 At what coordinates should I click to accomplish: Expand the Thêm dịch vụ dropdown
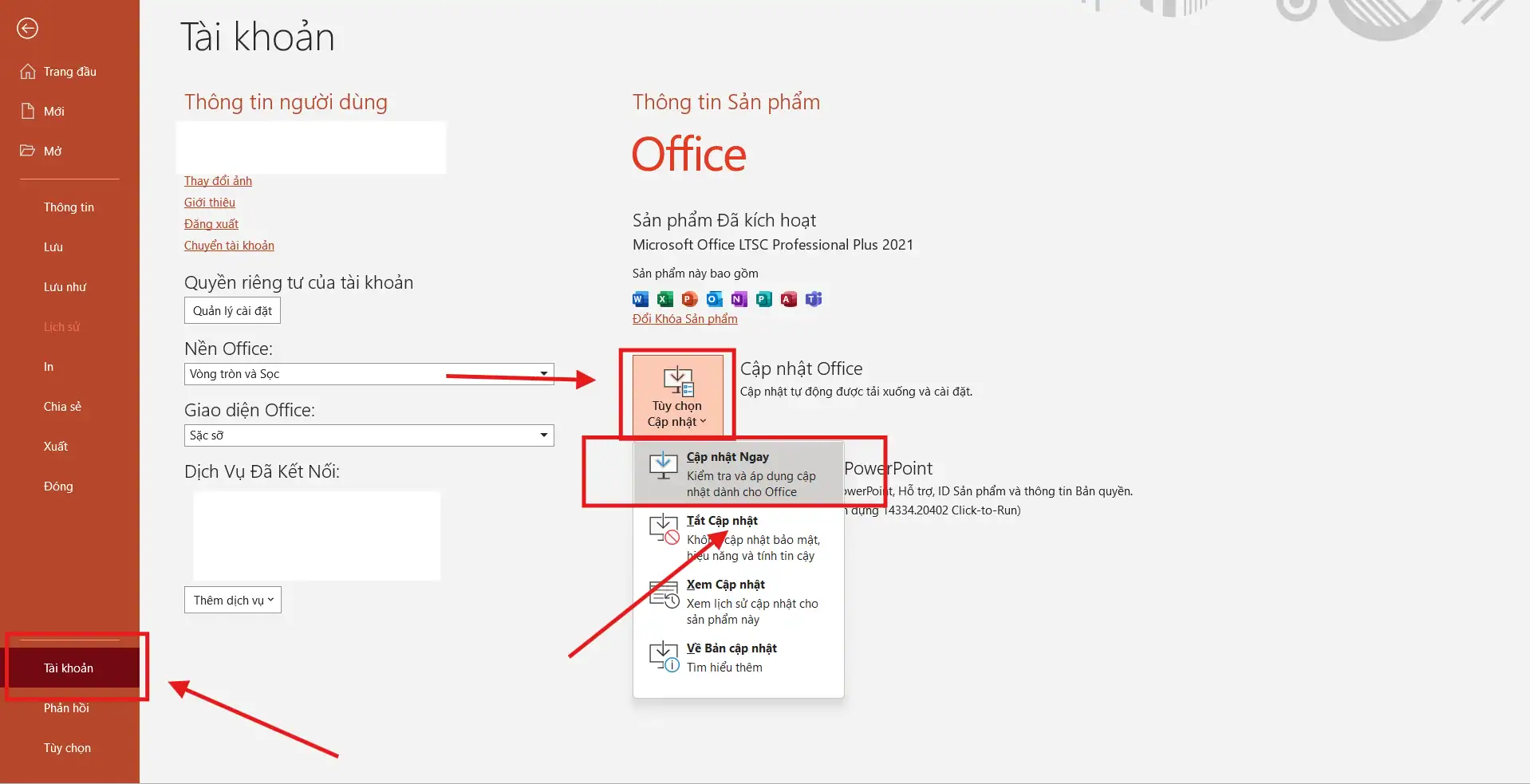click(233, 601)
